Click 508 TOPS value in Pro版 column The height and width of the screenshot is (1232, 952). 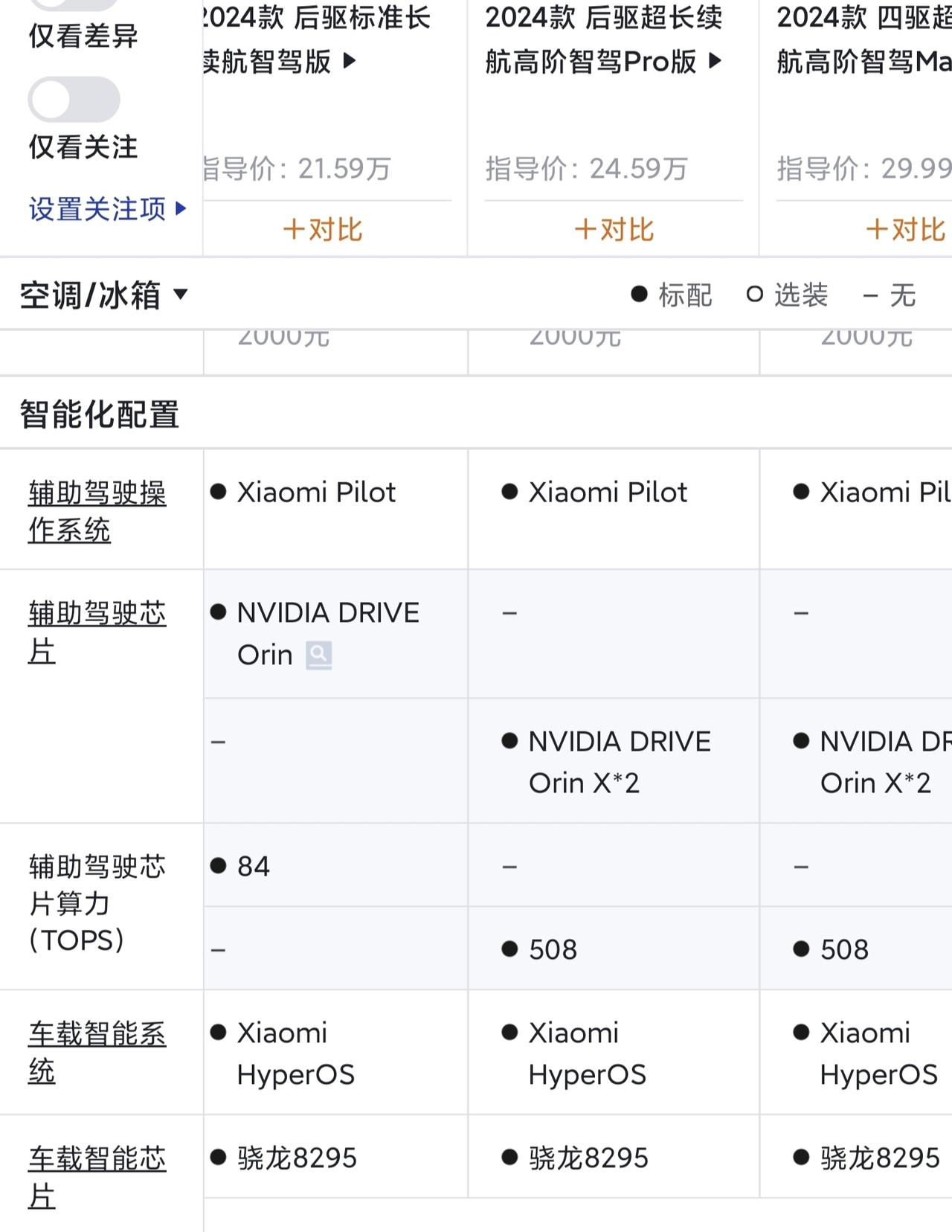(x=553, y=949)
